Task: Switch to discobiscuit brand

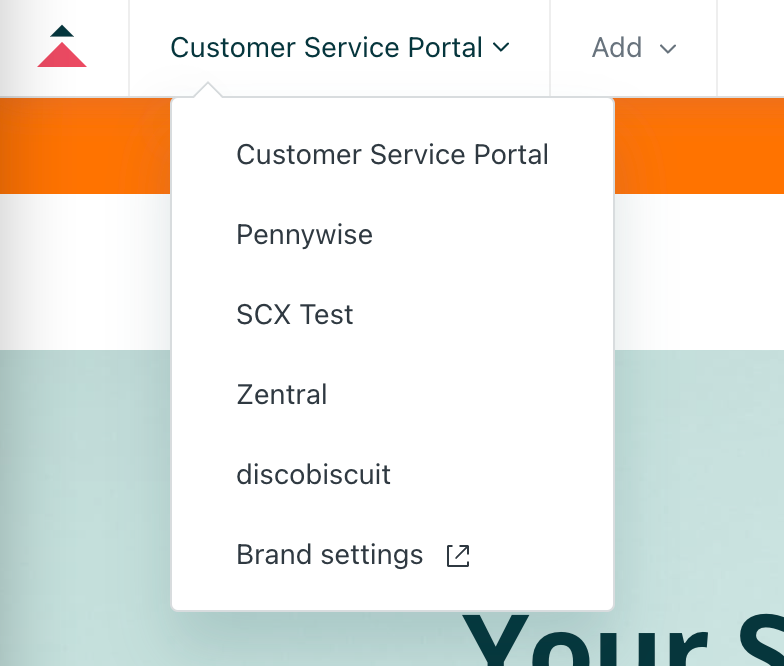Action: click(x=392, y=474)
